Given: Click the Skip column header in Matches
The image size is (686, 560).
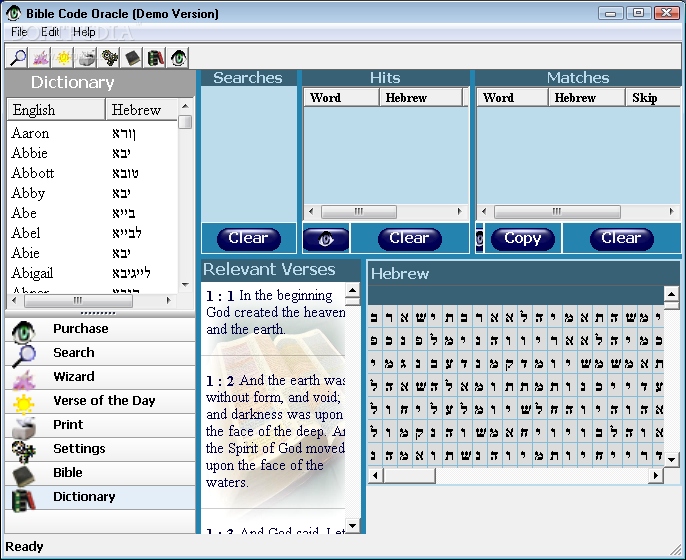Looking at the screenshot, I should coord(653,98).
